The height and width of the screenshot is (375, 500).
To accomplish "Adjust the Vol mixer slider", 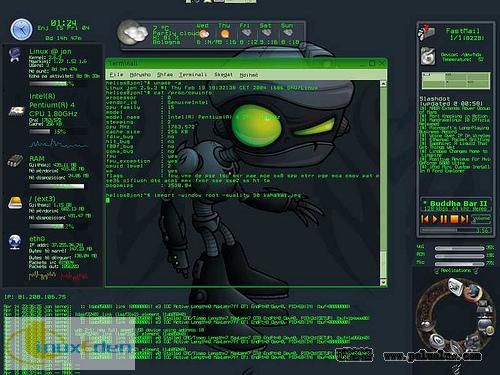I will coord(459,248).
